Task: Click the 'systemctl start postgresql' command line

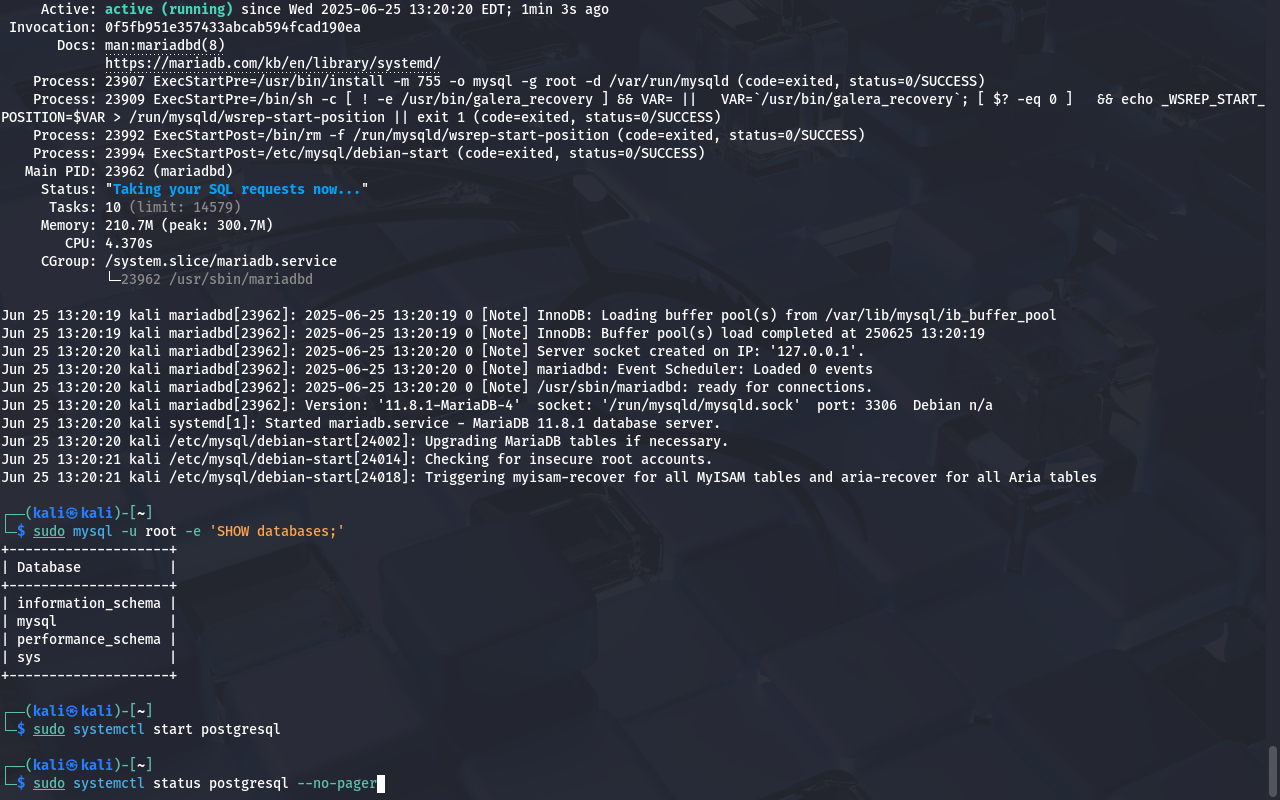Action: 157,729
